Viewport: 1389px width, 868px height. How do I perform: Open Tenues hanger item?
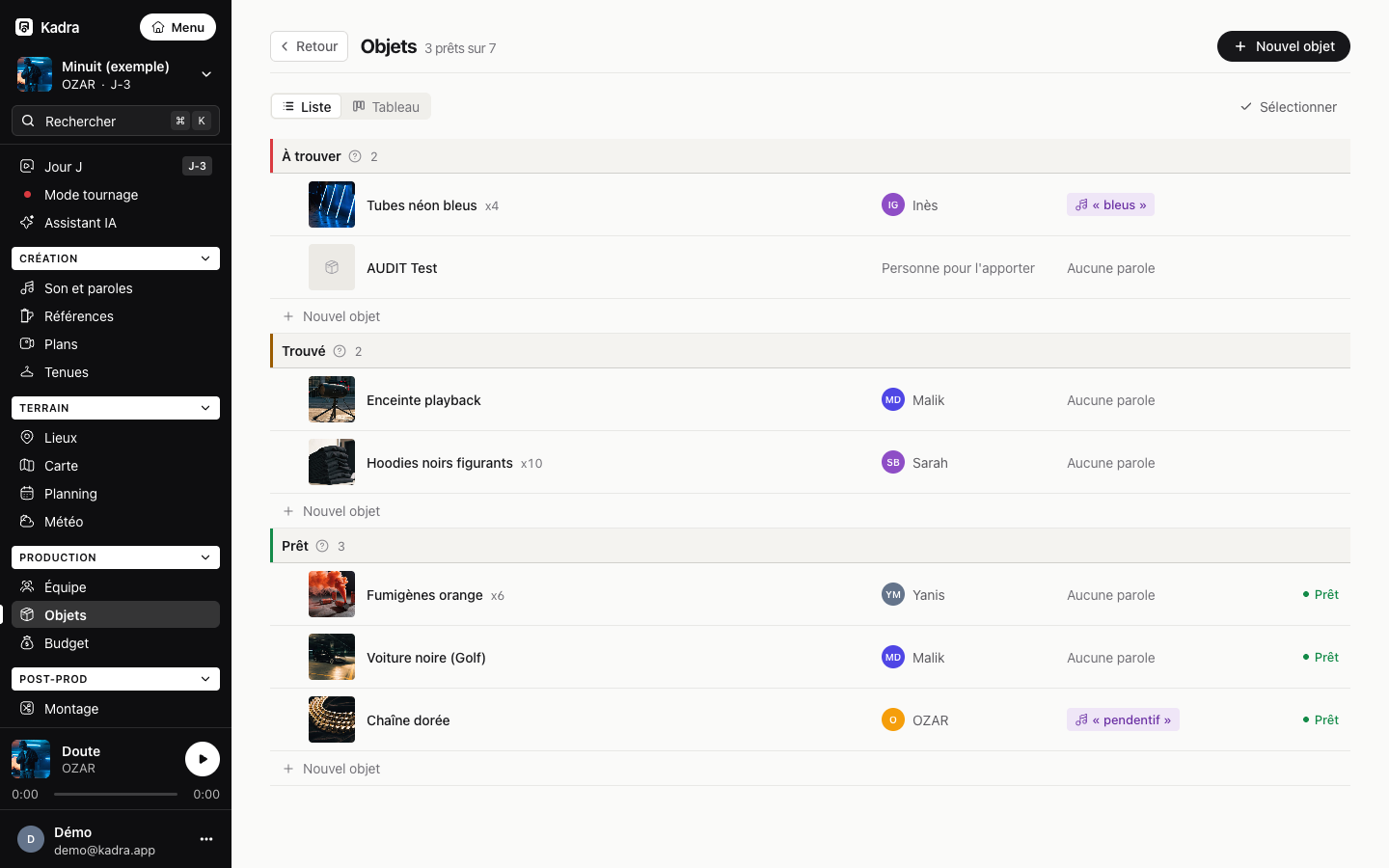(x=116, y=372)
